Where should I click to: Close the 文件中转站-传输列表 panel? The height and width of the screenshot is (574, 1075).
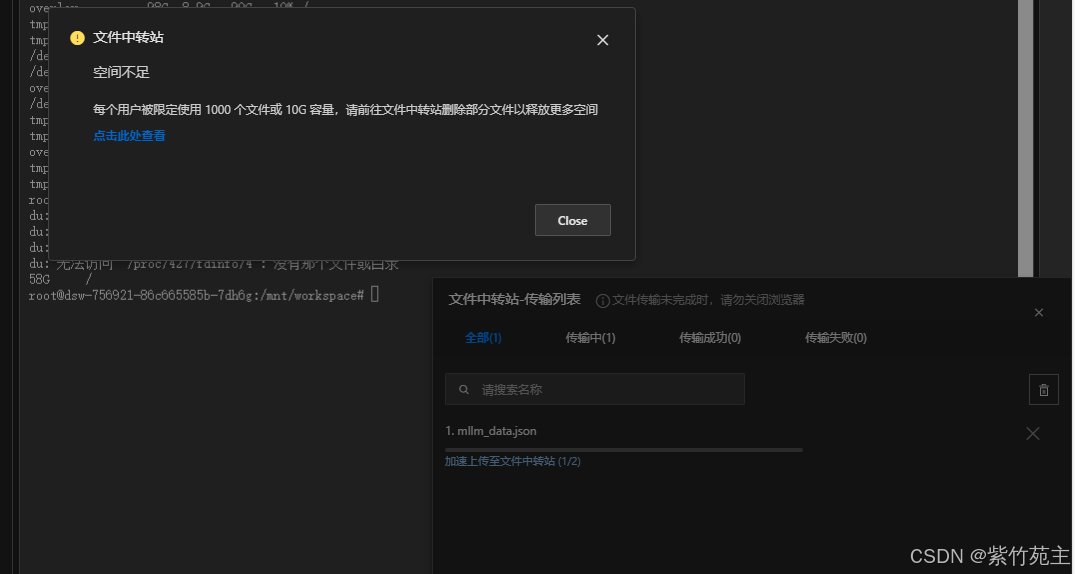pyautogui.click(x=1039, y=313)
